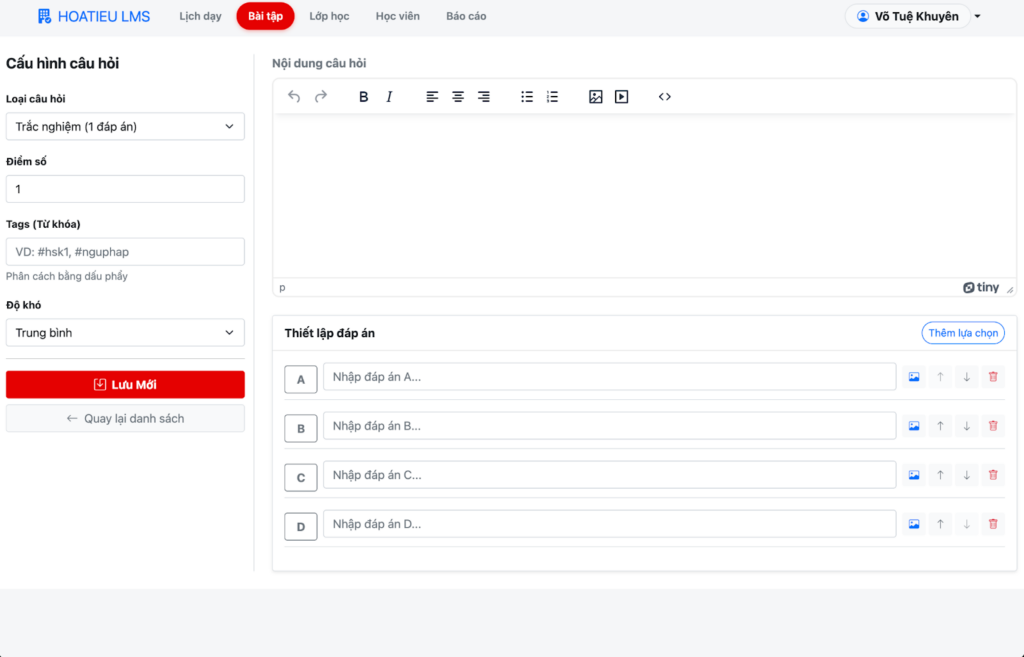The height and width of the screenshot is (657, 1024).
Task: Delete answer option A with trash icon
Action: coord(992,377)
